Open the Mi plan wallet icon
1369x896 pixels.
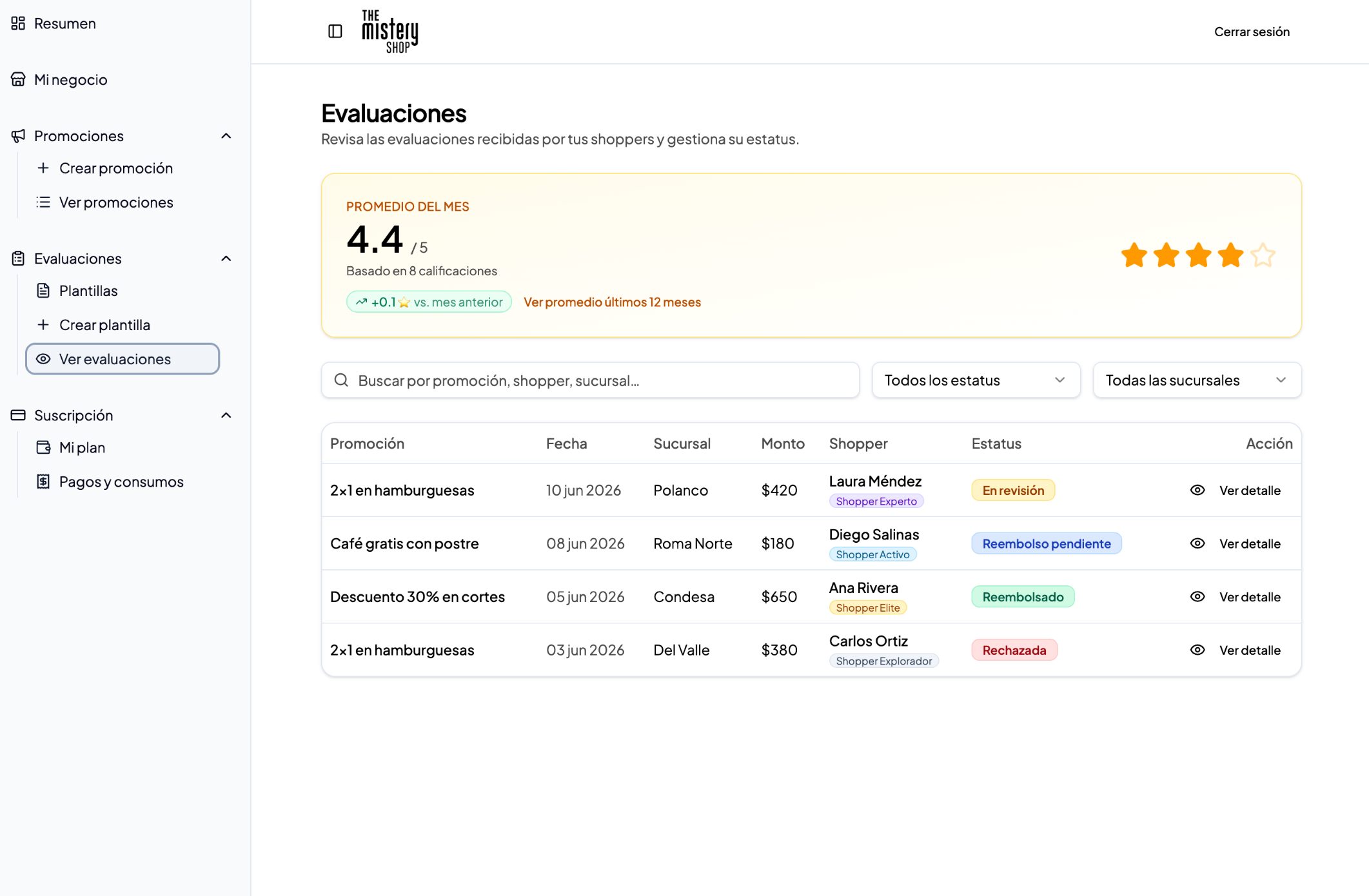coord(43,447)
